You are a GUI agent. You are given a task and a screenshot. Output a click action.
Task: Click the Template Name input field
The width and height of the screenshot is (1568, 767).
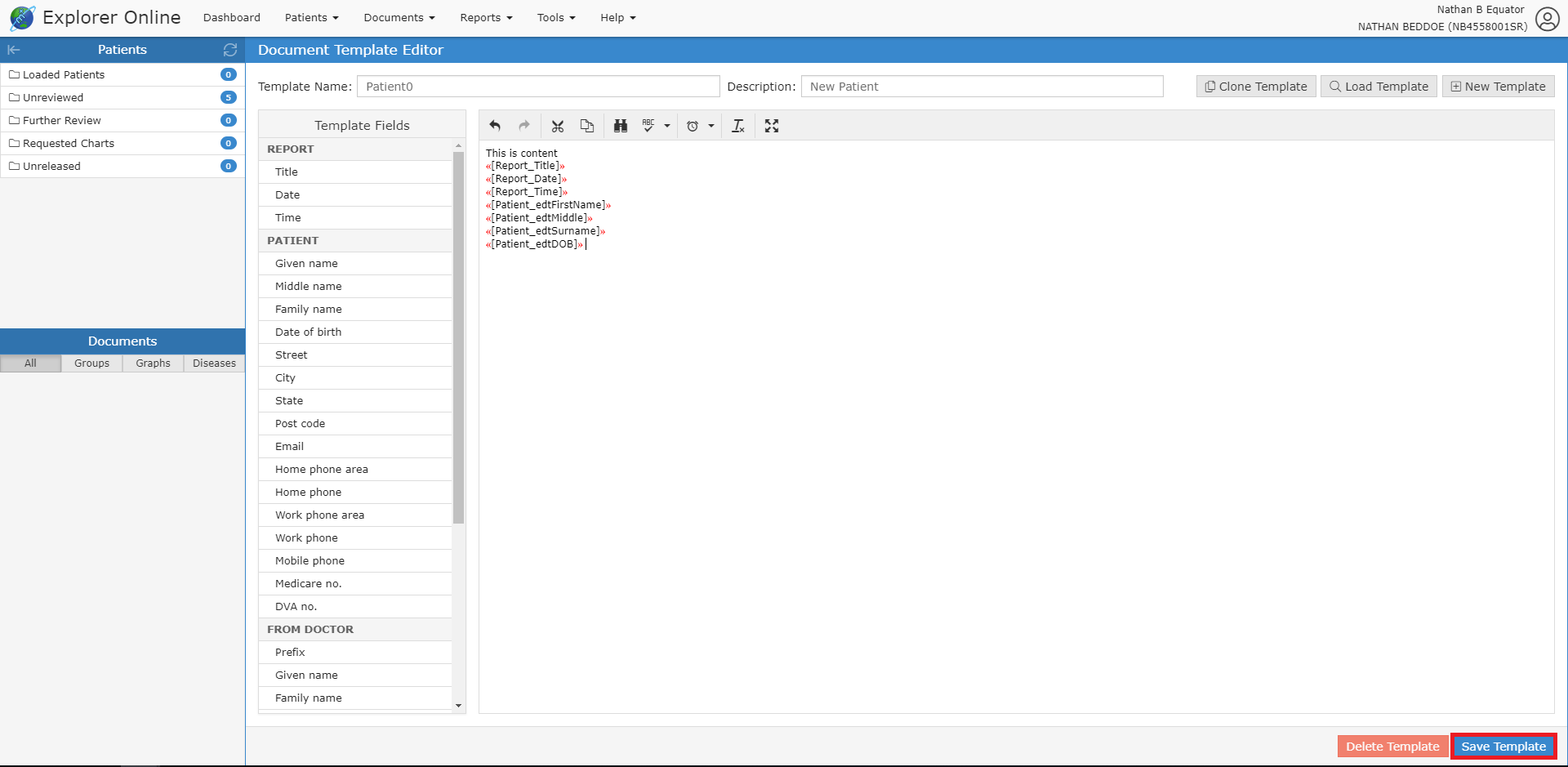click(538, 87)
